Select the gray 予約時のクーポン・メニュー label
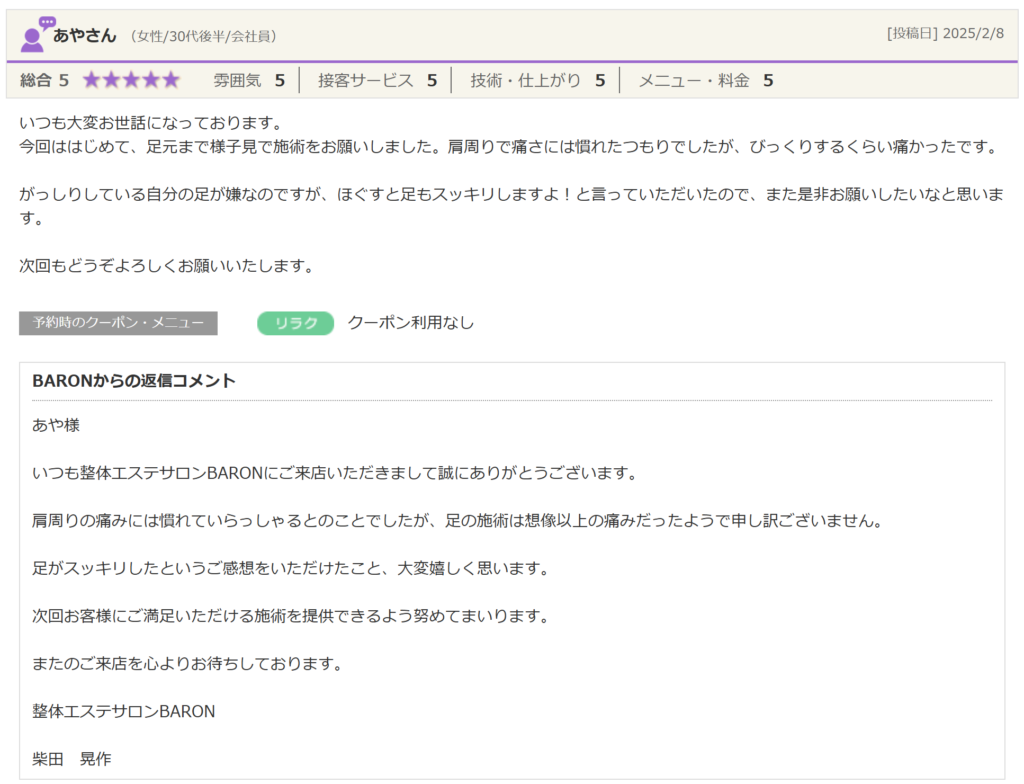 [118, 323]
